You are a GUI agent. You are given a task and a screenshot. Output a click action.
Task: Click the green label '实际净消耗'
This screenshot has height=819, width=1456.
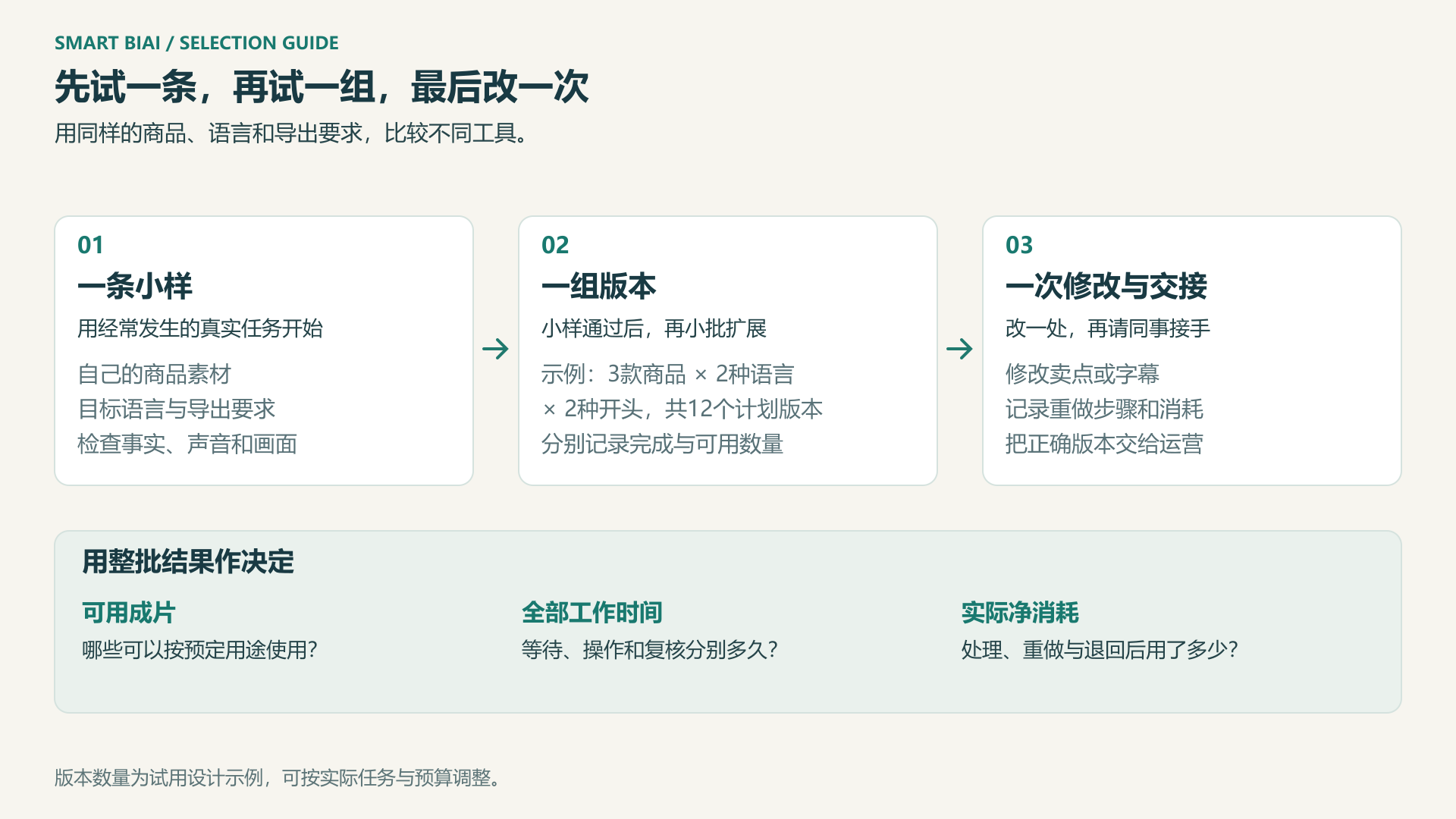click(1020, 613)
